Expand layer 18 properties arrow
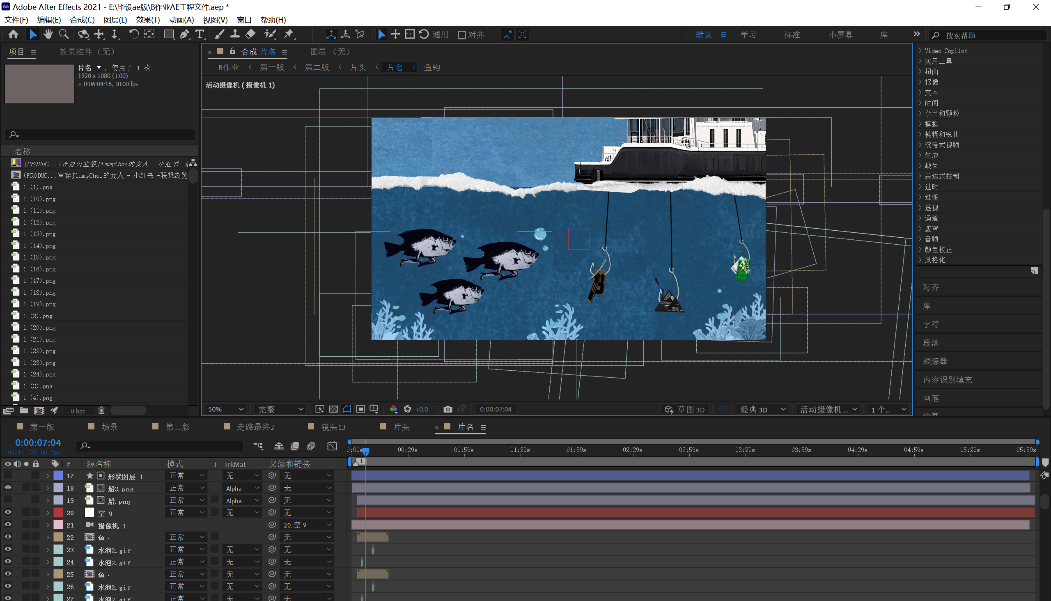This screenshot has height=601, width=1051. pos(47,488)
